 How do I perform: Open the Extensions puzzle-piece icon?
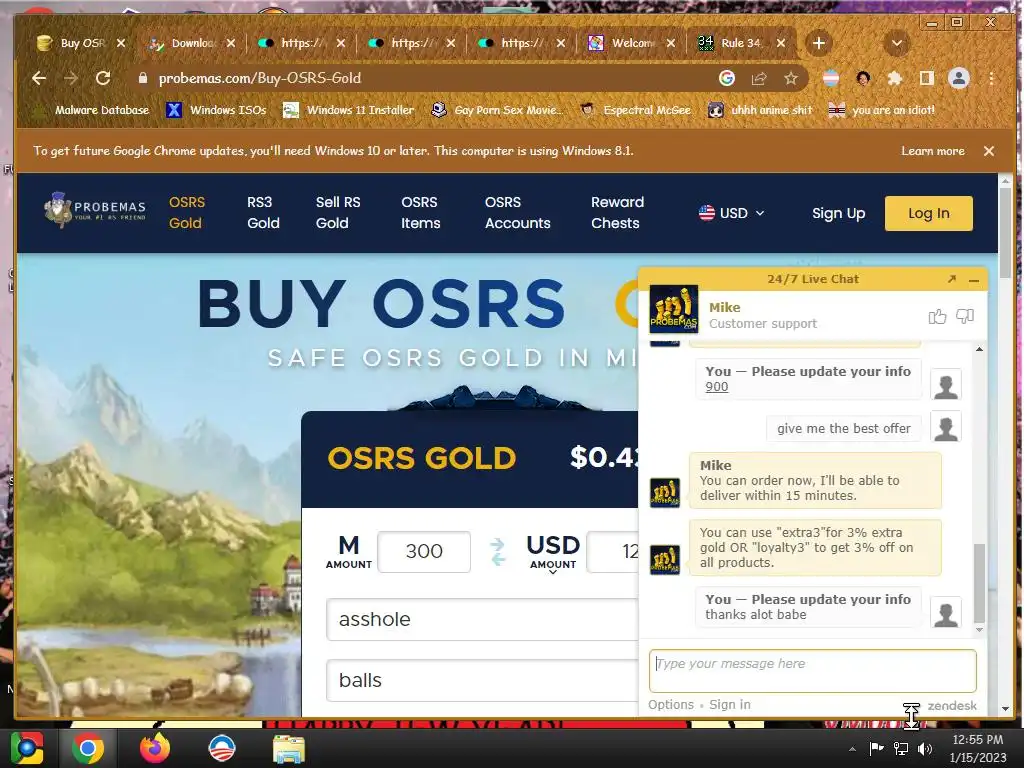(895, 78)
